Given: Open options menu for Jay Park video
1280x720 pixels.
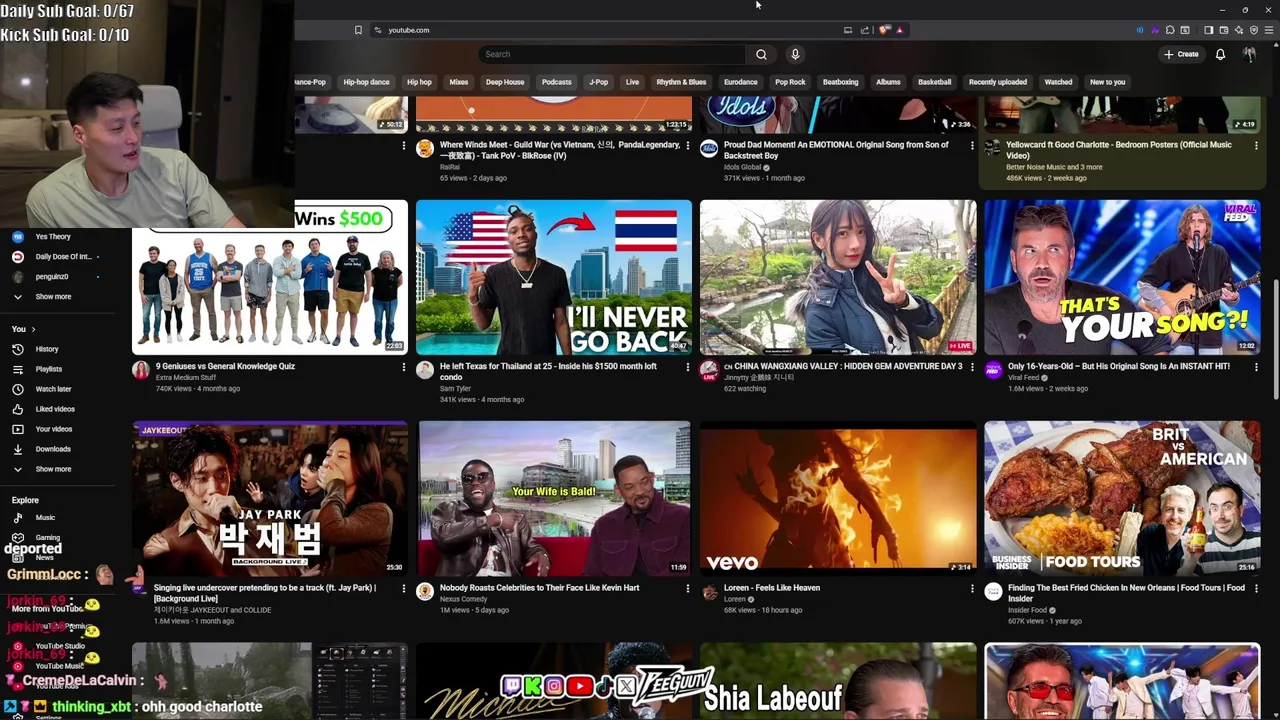Looking at the screenshot, I should [403, 589].
